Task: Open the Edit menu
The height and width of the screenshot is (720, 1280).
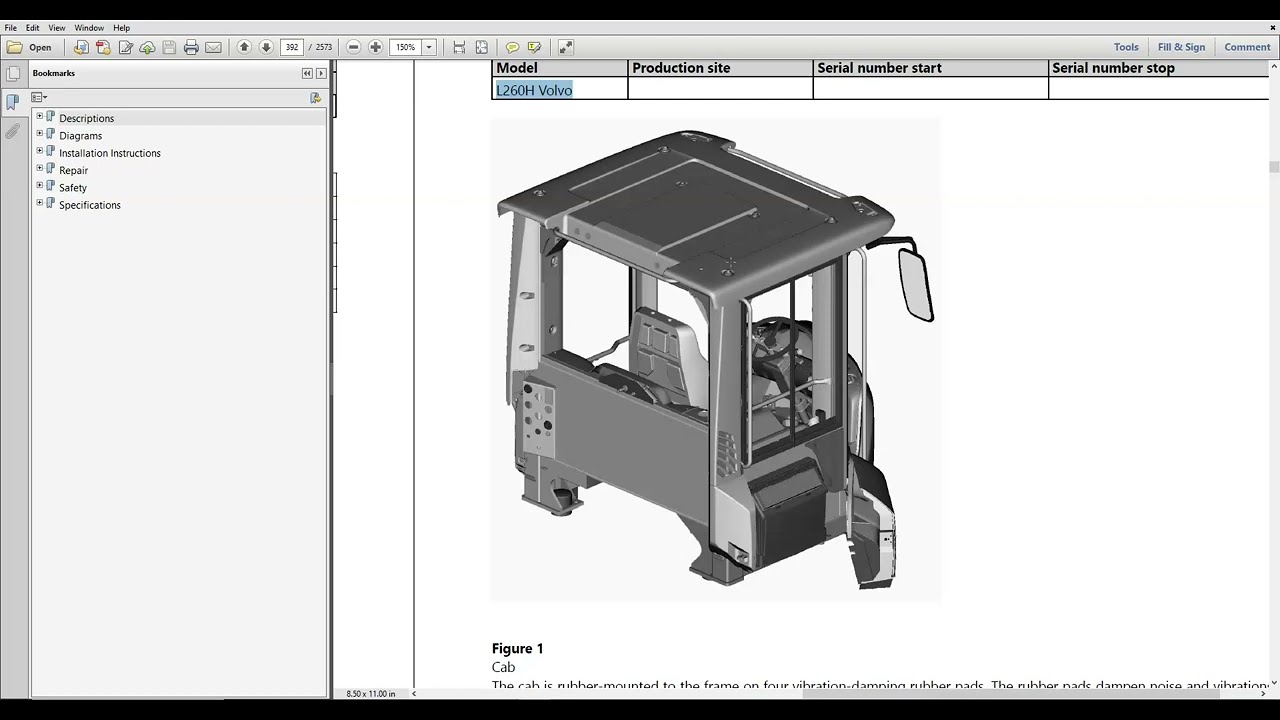Action: (33, 28)
